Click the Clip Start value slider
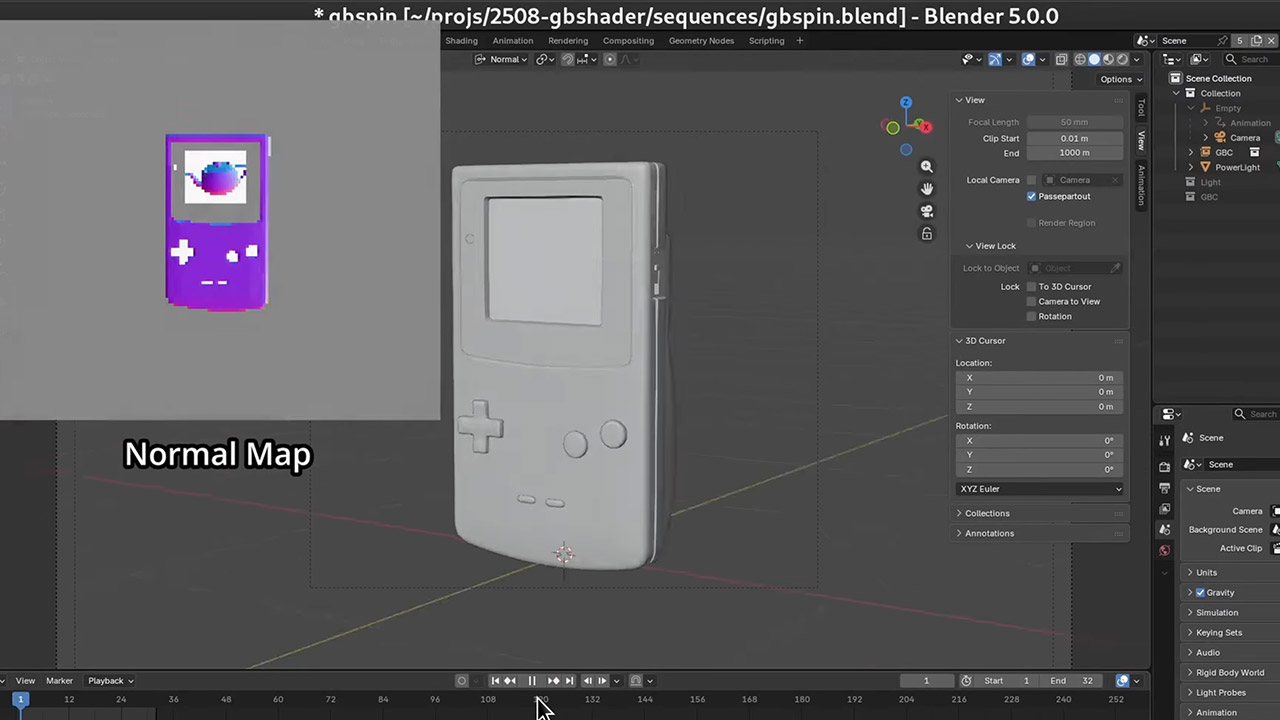This screenshot has height=720, width=1280. [x=1074, y=138]
